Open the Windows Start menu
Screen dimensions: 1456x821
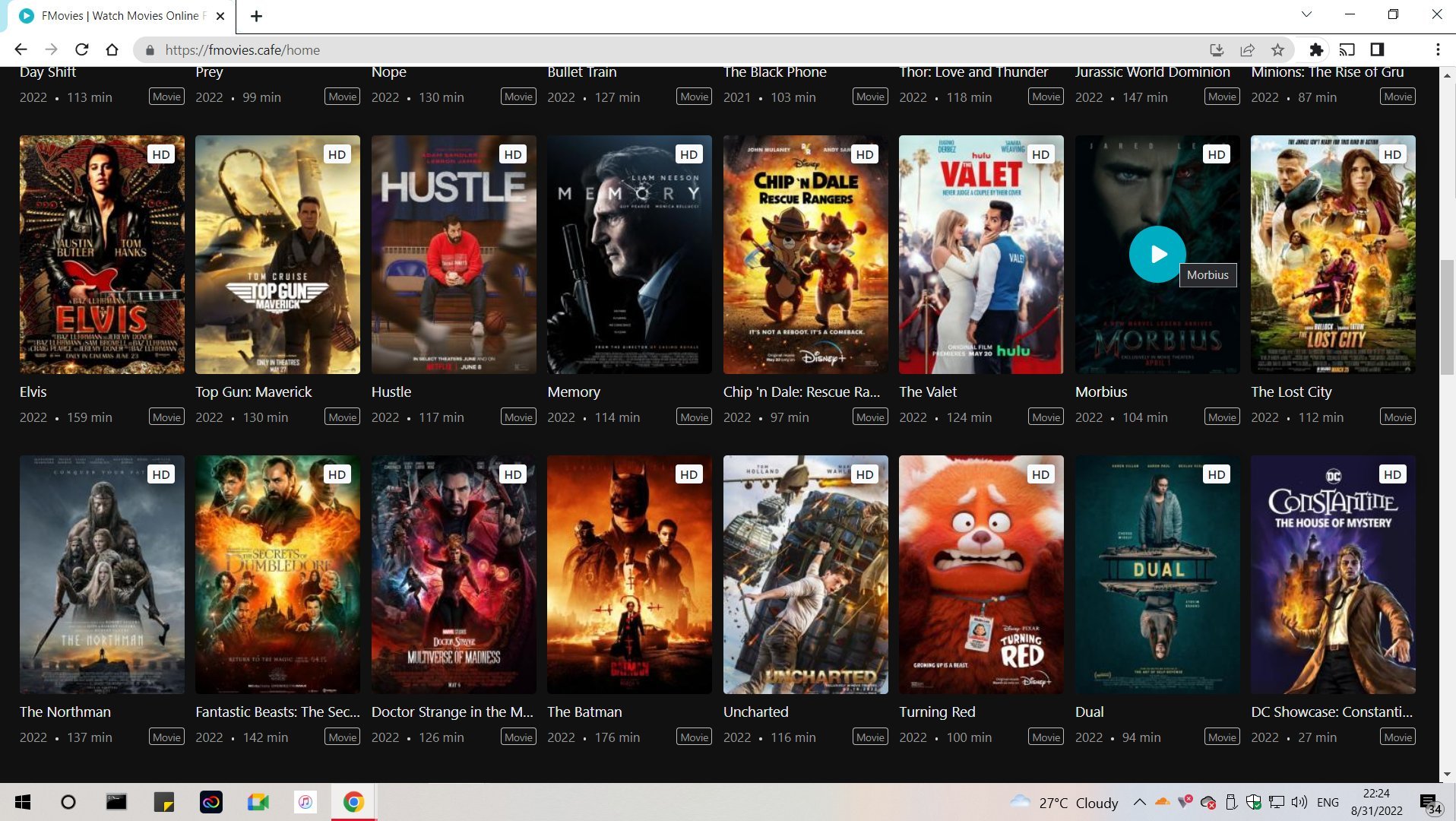pos(23,802)
